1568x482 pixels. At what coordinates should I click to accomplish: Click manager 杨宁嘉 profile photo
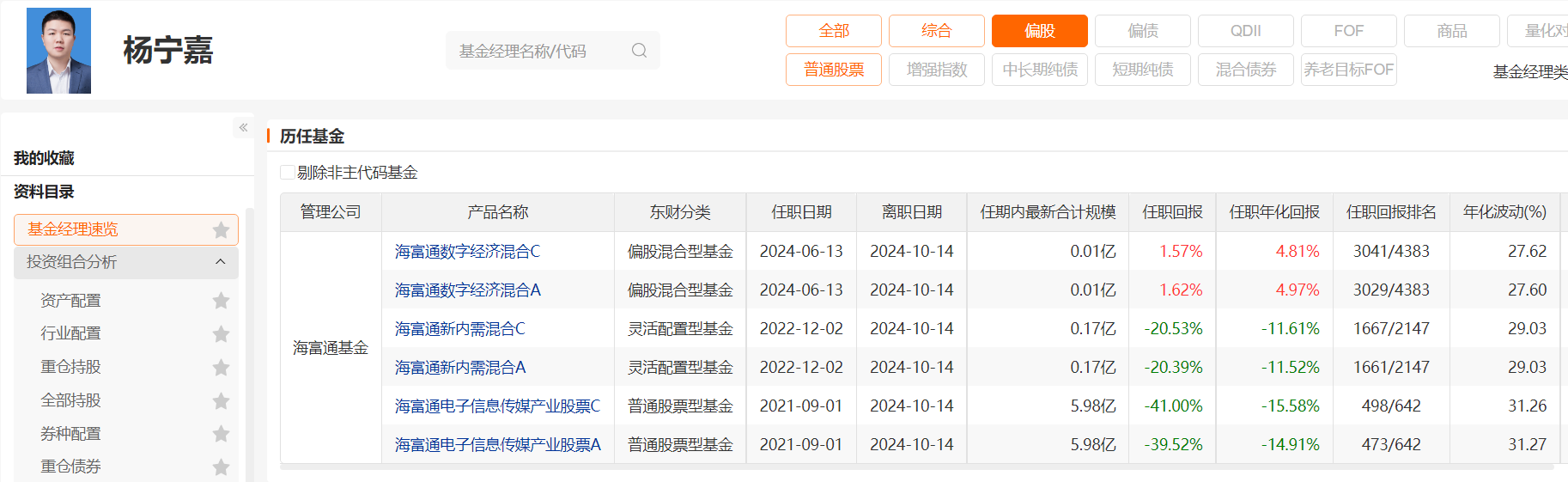coord(58,51)
